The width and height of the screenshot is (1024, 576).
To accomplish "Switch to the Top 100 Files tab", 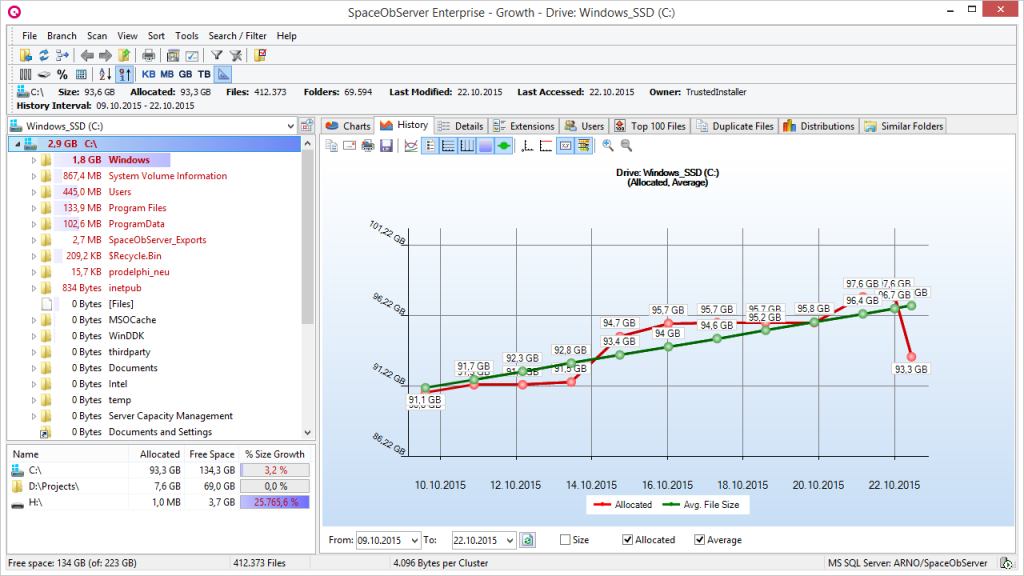I will coord(650,126).
